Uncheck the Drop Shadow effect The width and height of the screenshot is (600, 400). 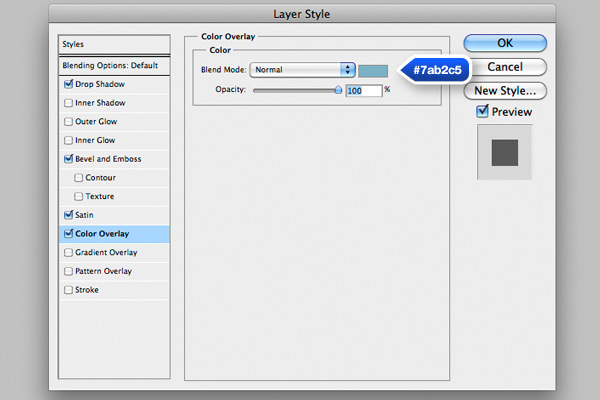(68, 84)
